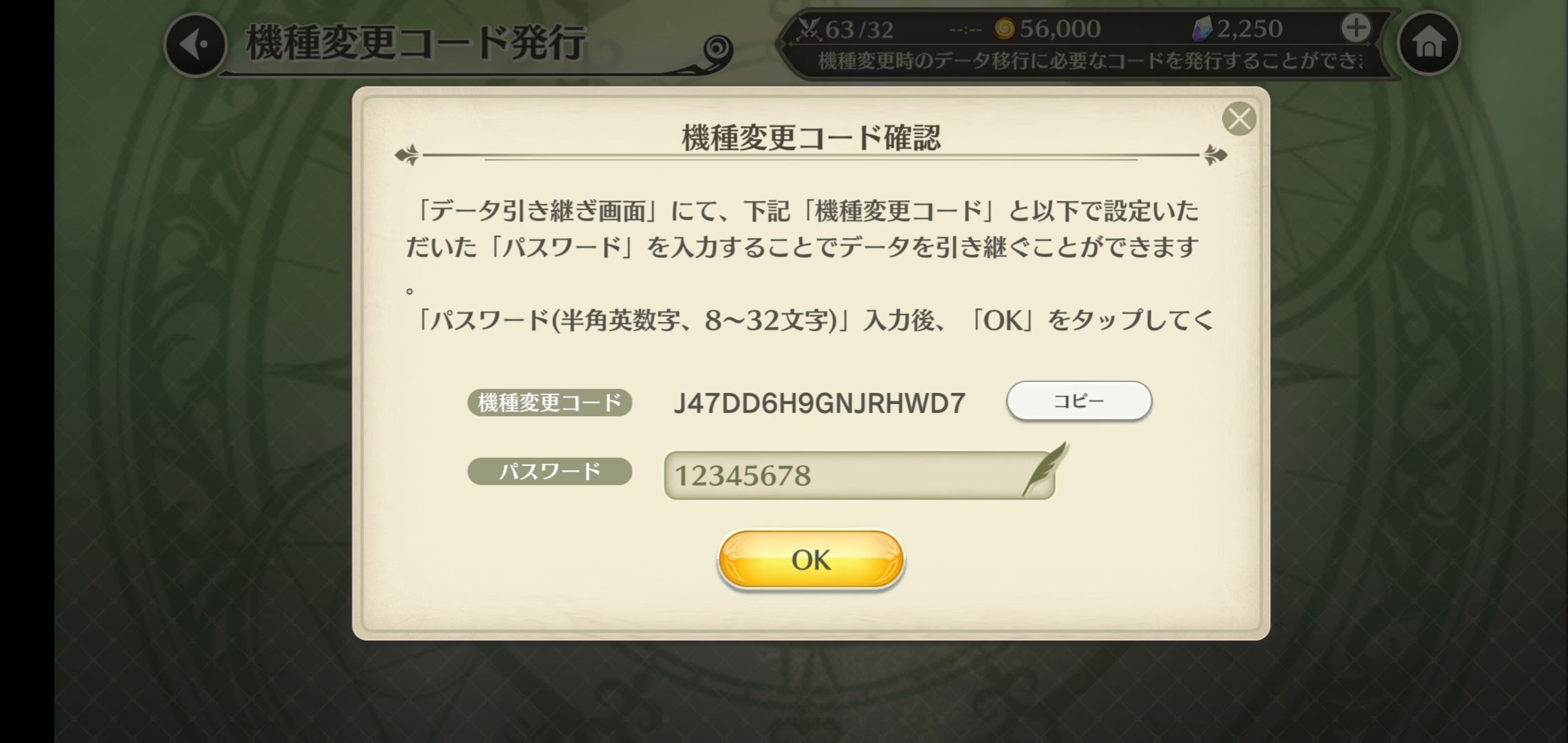The width and height of the screenshot is (1568, 743).
Task: Tap the 56,000 coin amount
Action: [1060, 29]
